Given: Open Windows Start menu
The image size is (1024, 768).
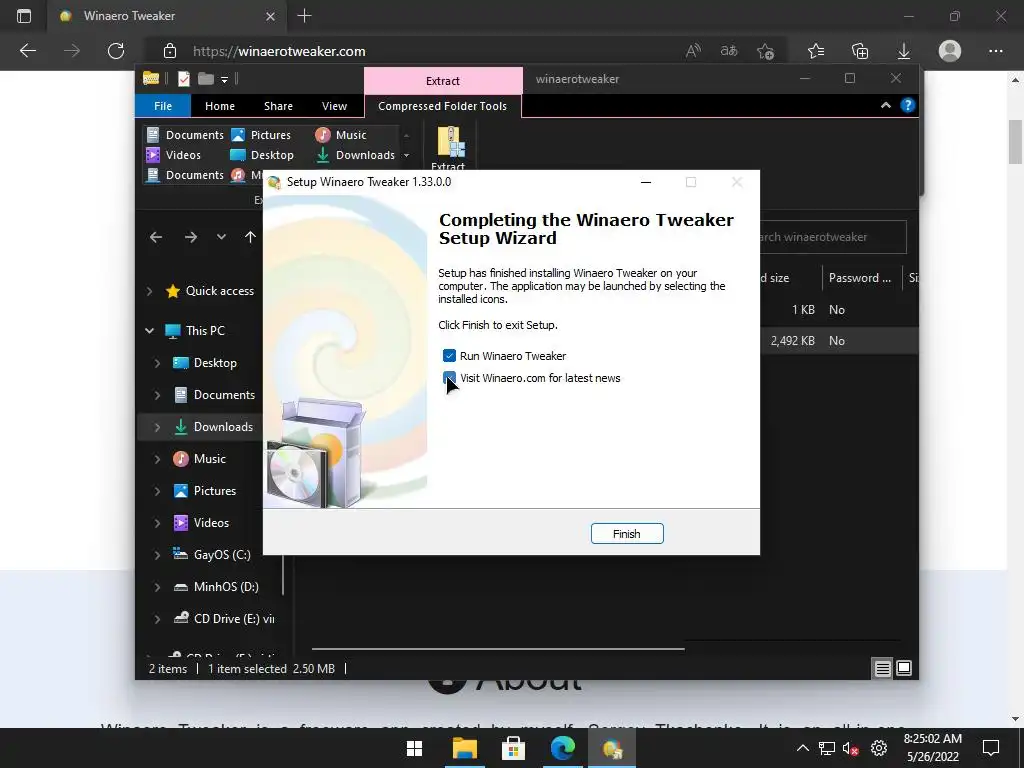Looking at the screenshot, I should [414, 748].
